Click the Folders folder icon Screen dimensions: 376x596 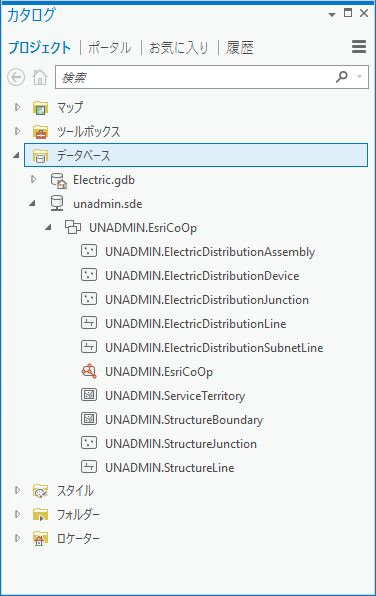(40, 515)
